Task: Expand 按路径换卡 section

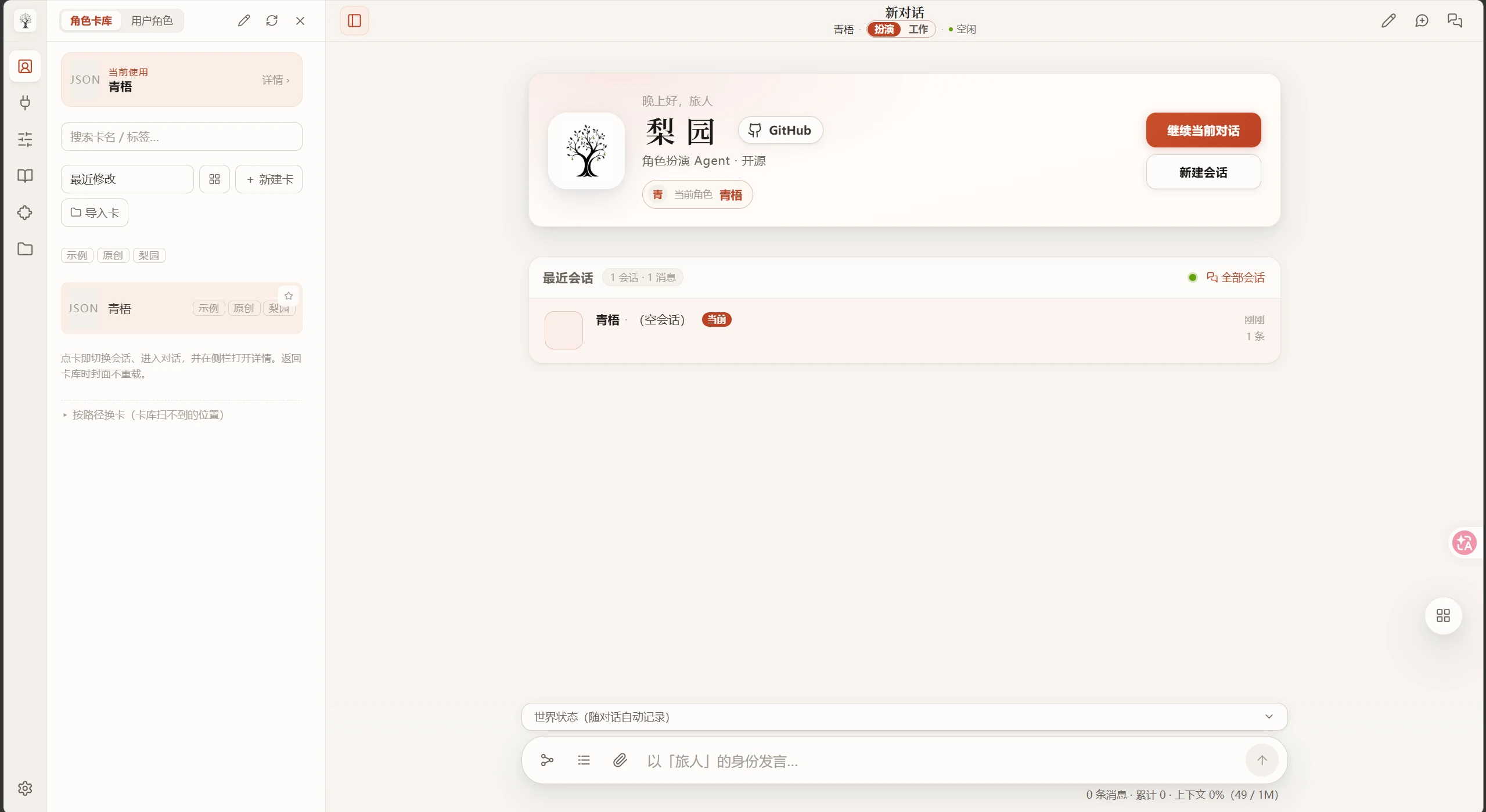Action: click(143, 415)
